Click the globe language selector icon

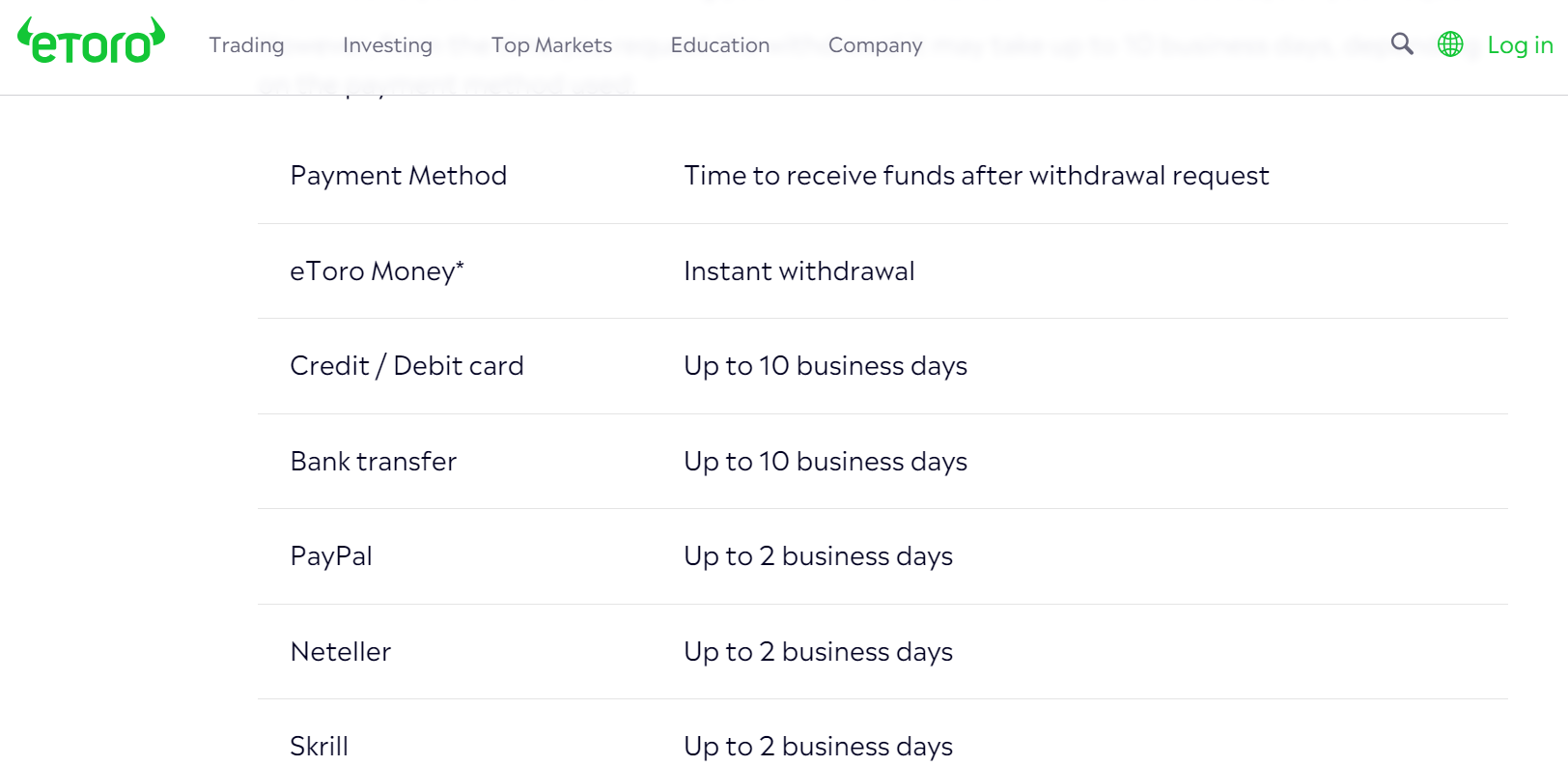[1450, 43]
